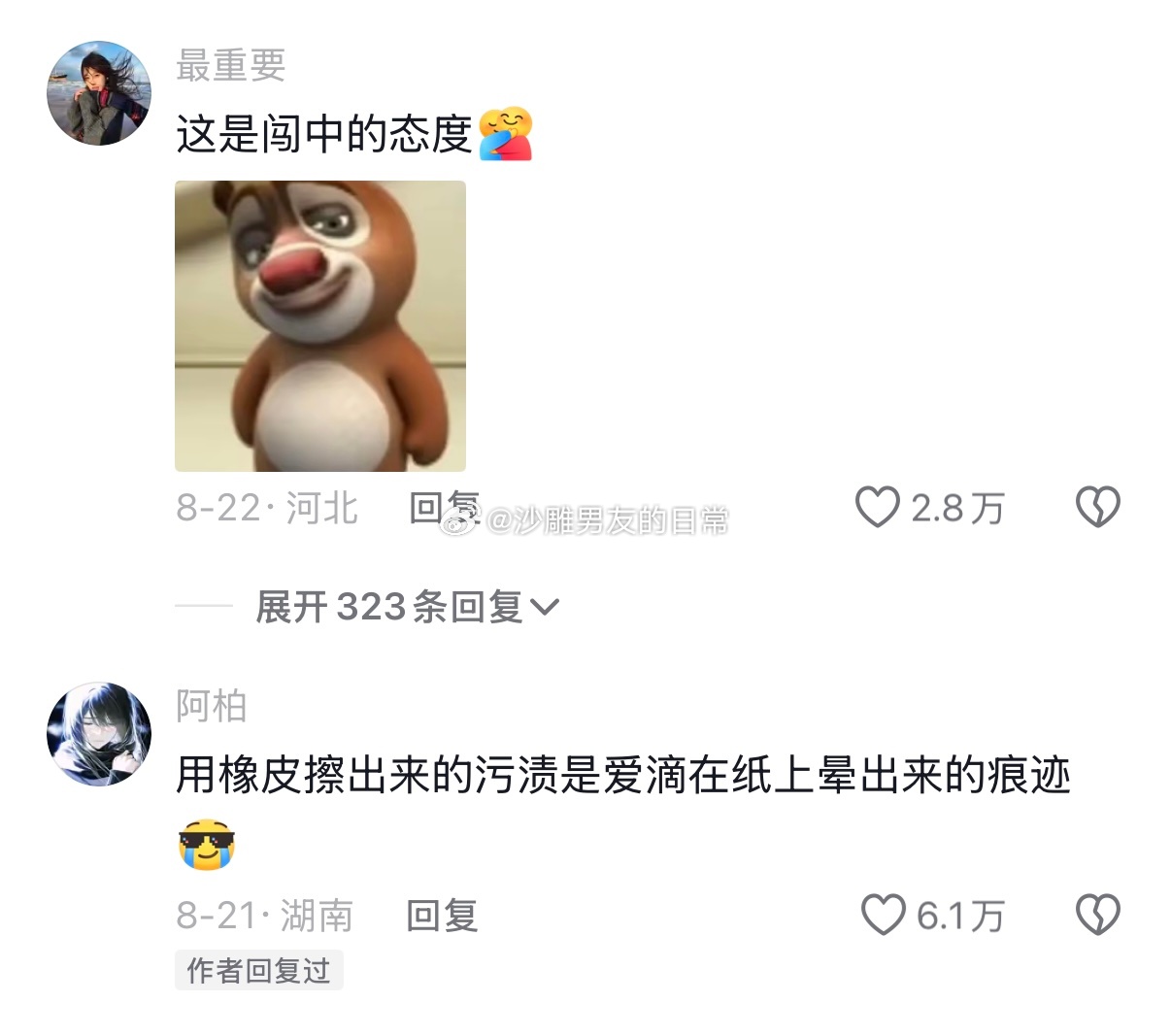Reply to 阿柏's comment

pos(442,916)
